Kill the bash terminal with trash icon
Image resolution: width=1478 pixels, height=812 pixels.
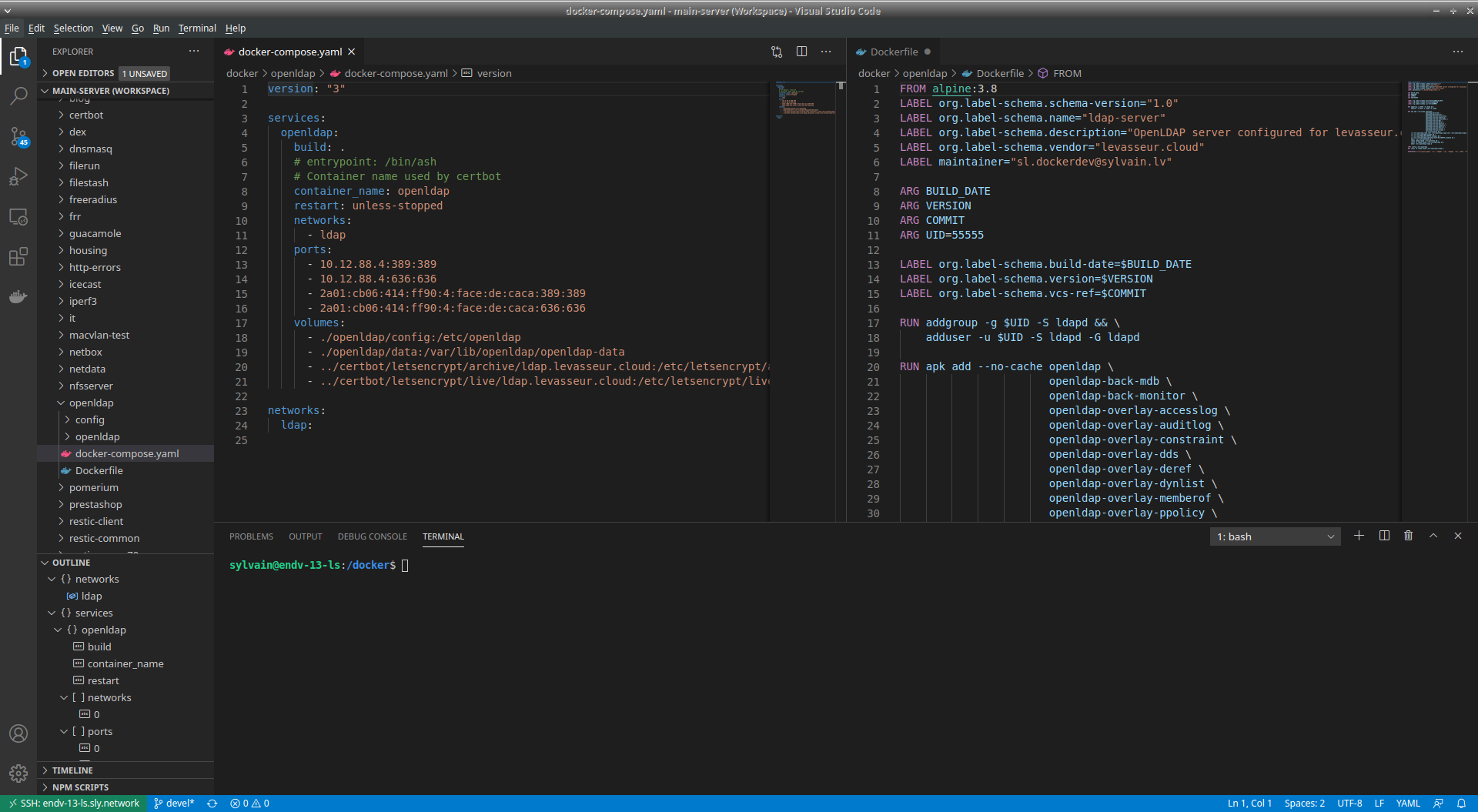(1408, 536)
